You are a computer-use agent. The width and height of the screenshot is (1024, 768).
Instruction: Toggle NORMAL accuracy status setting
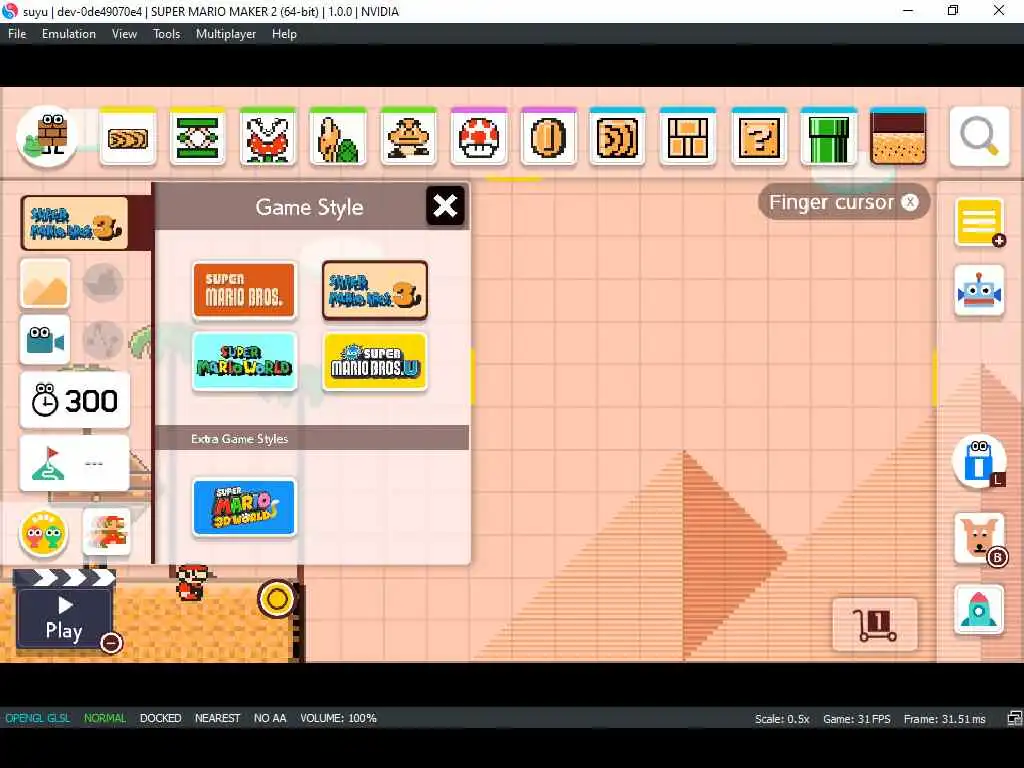click(104, 718)
